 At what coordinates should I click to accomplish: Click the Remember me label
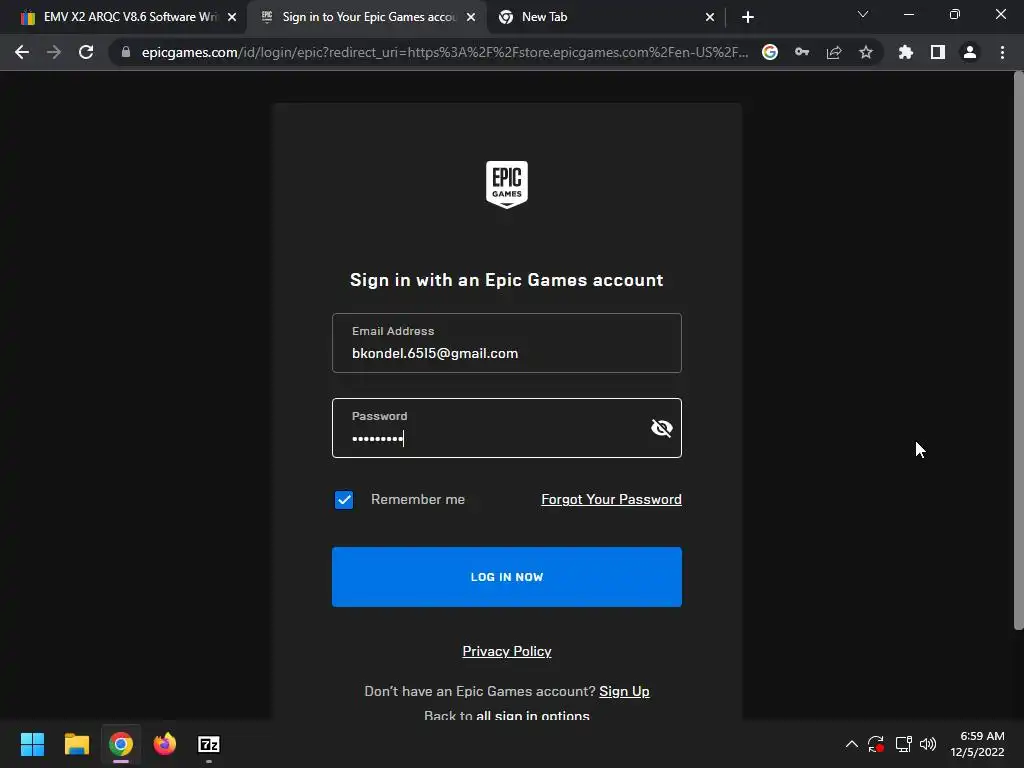418,499
